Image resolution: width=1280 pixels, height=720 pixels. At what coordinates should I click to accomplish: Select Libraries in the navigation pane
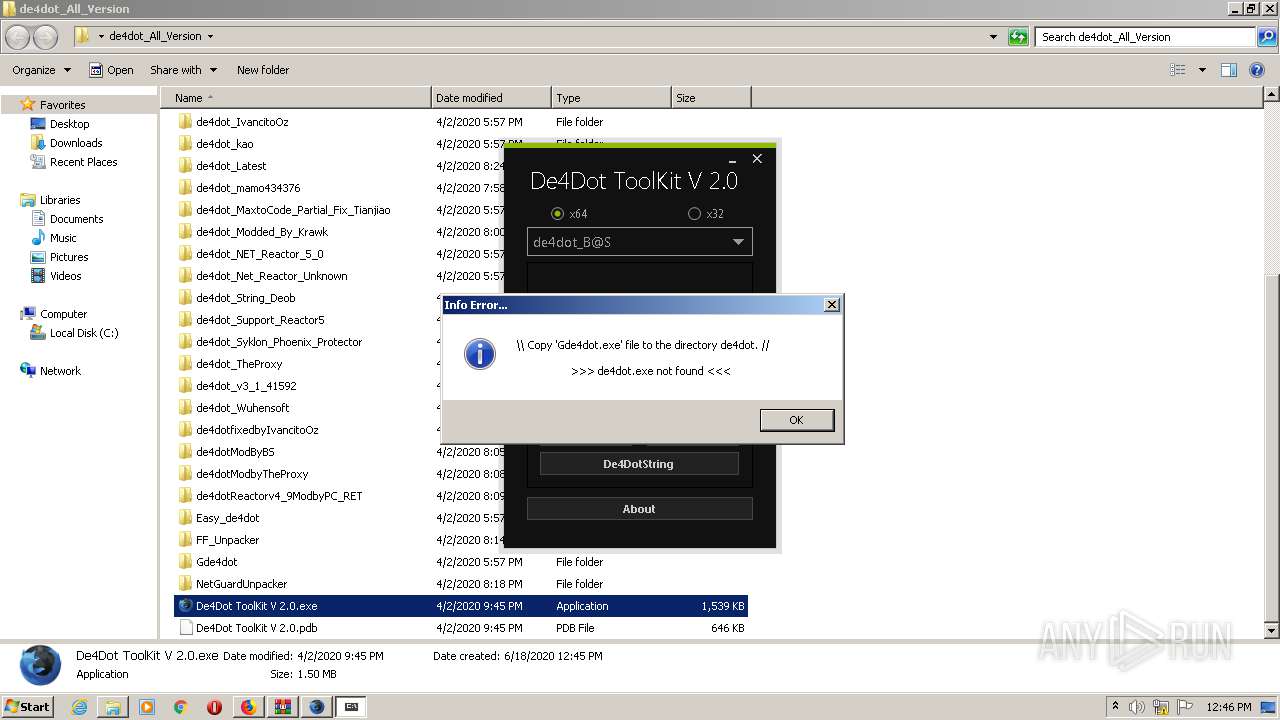60,200
